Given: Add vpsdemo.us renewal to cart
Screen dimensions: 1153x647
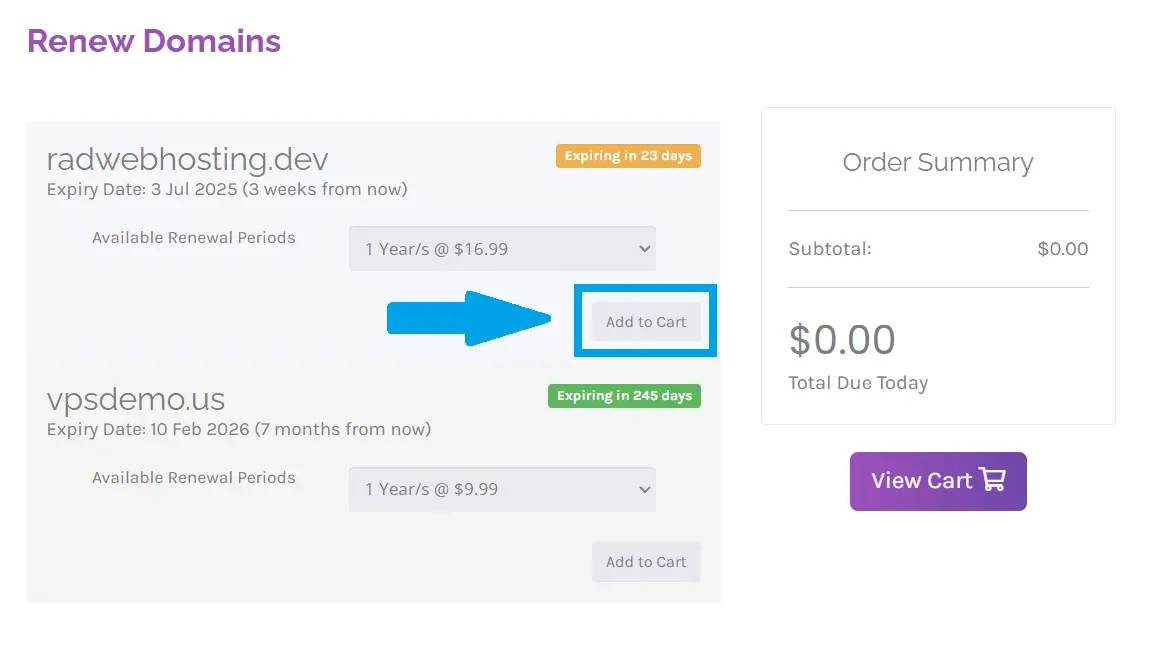Looking at the screenshot, I should [x=646, y=562].
